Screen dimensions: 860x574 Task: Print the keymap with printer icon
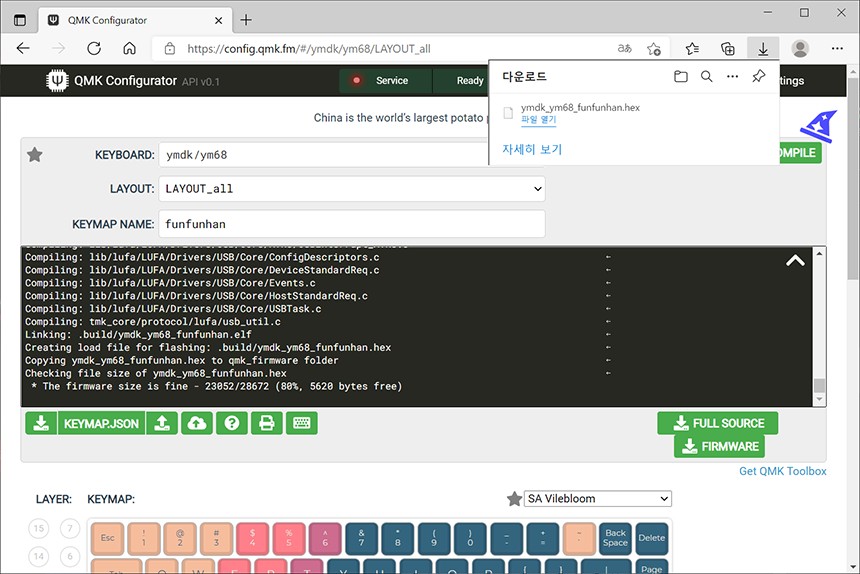tap(267, 423)
